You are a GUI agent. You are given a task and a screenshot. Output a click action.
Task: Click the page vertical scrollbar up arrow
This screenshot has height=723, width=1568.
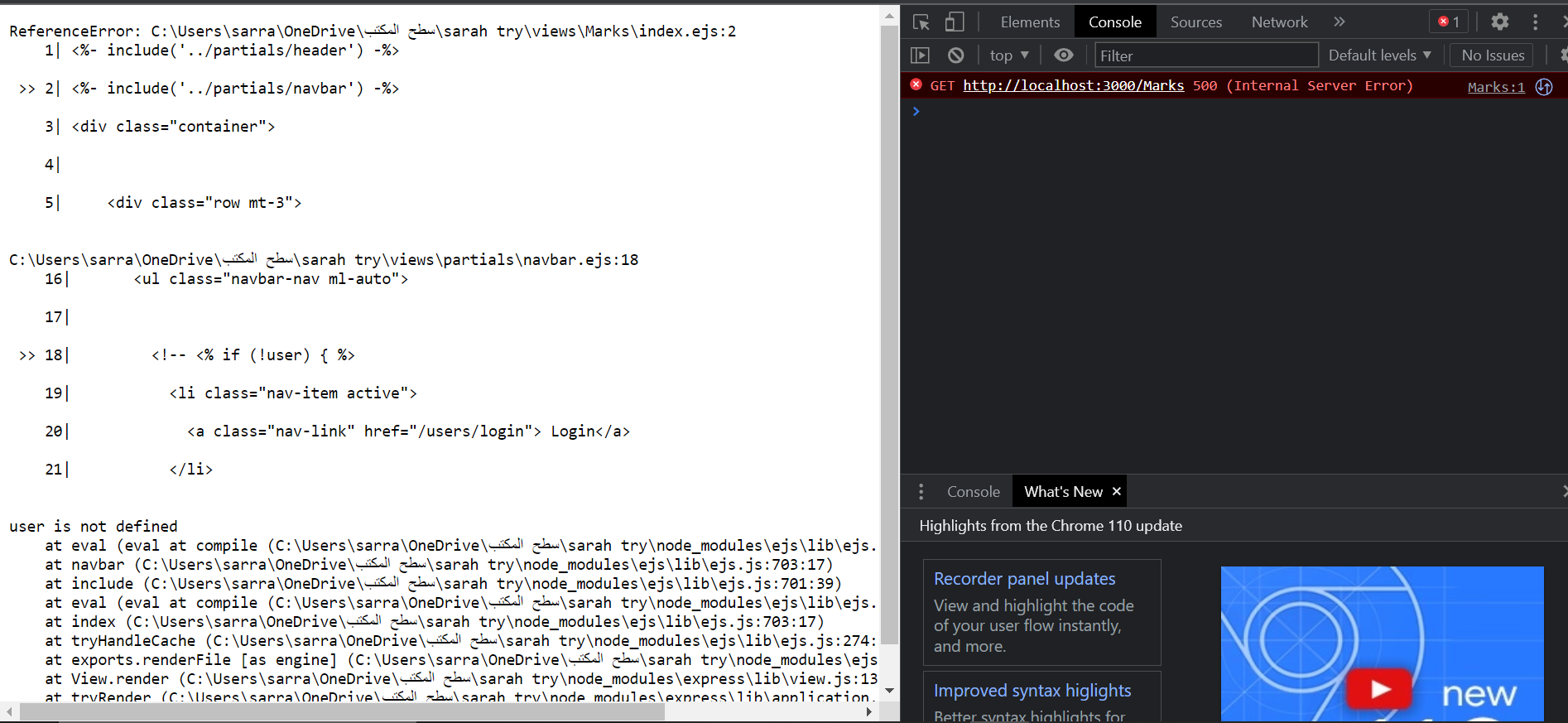click(889, 16)
